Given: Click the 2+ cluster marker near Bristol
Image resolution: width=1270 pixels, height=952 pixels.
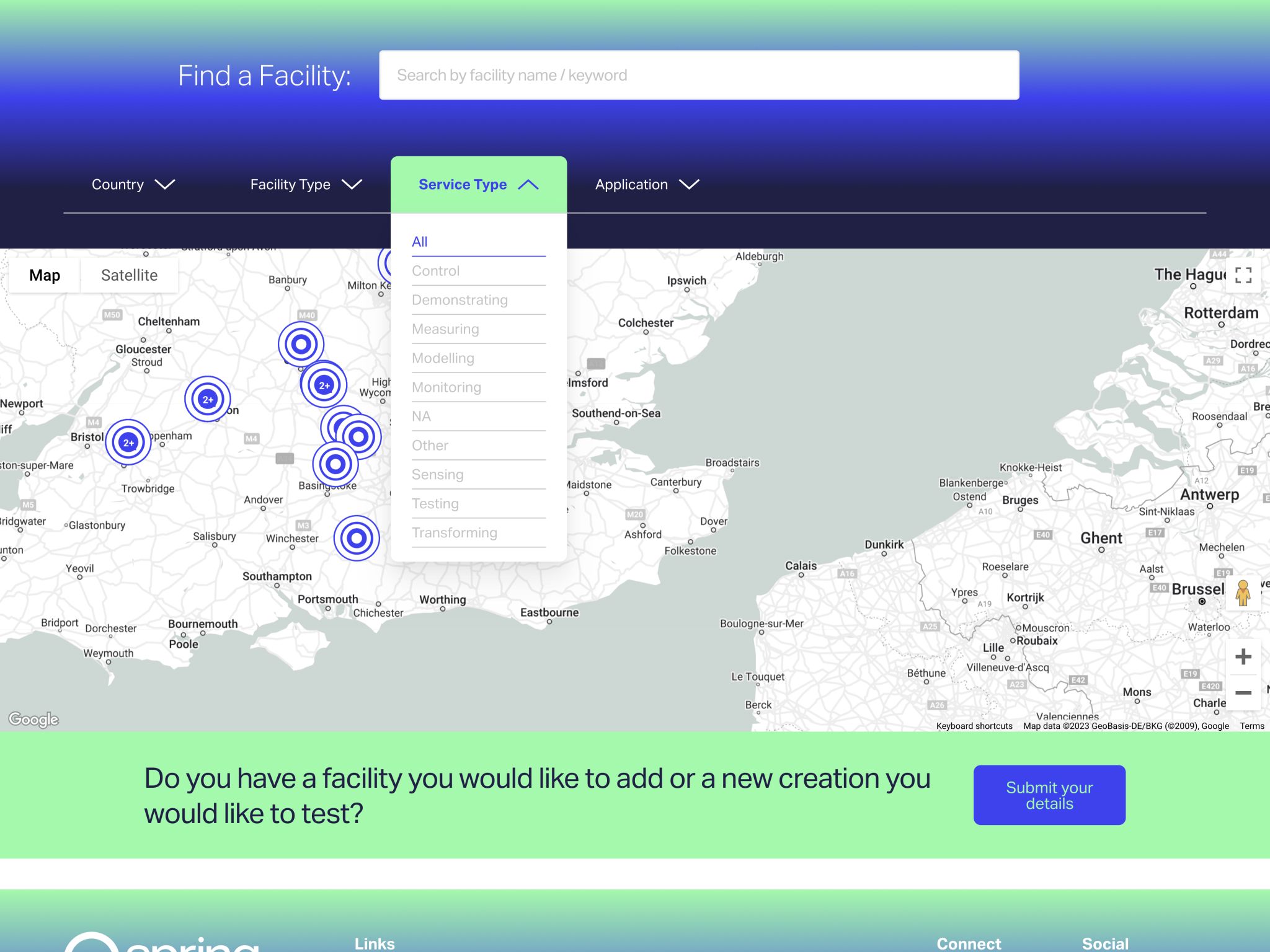Looking at the screenshot, I should 128,443.
